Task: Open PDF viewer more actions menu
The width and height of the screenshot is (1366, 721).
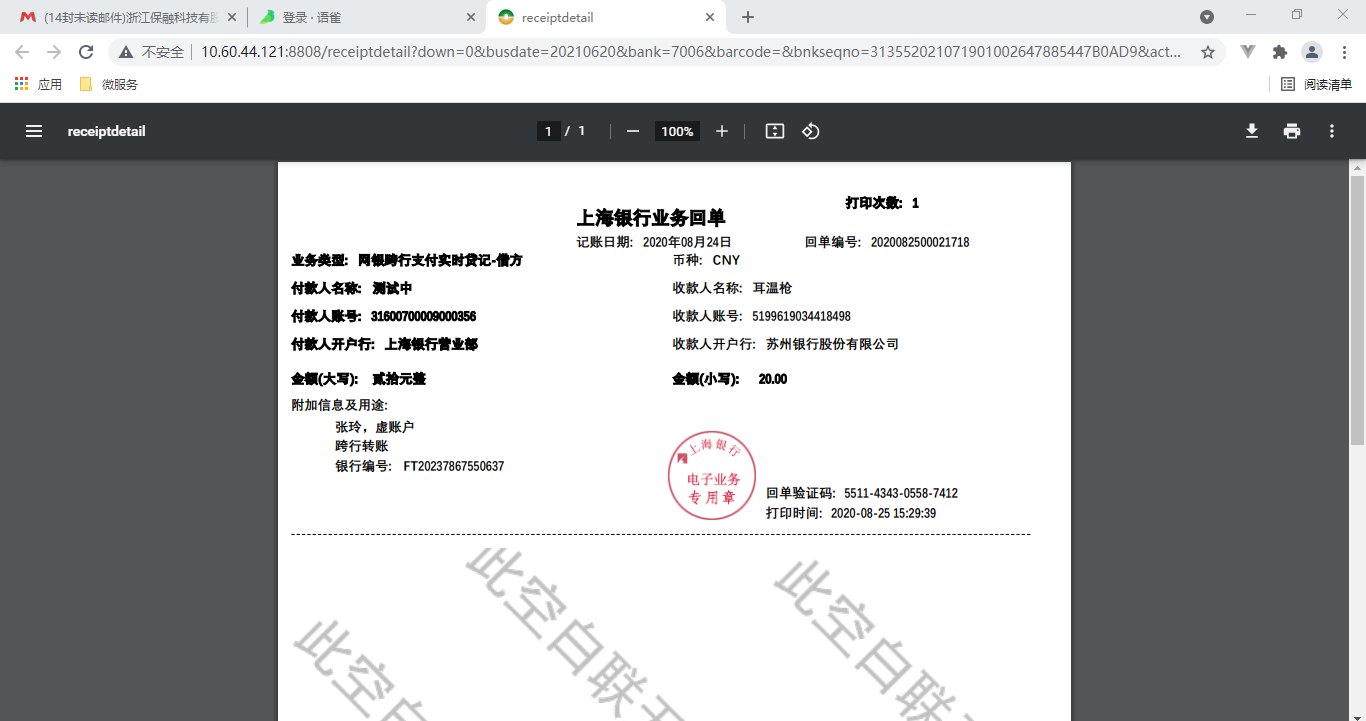Action: click(x=1332, y=131)
